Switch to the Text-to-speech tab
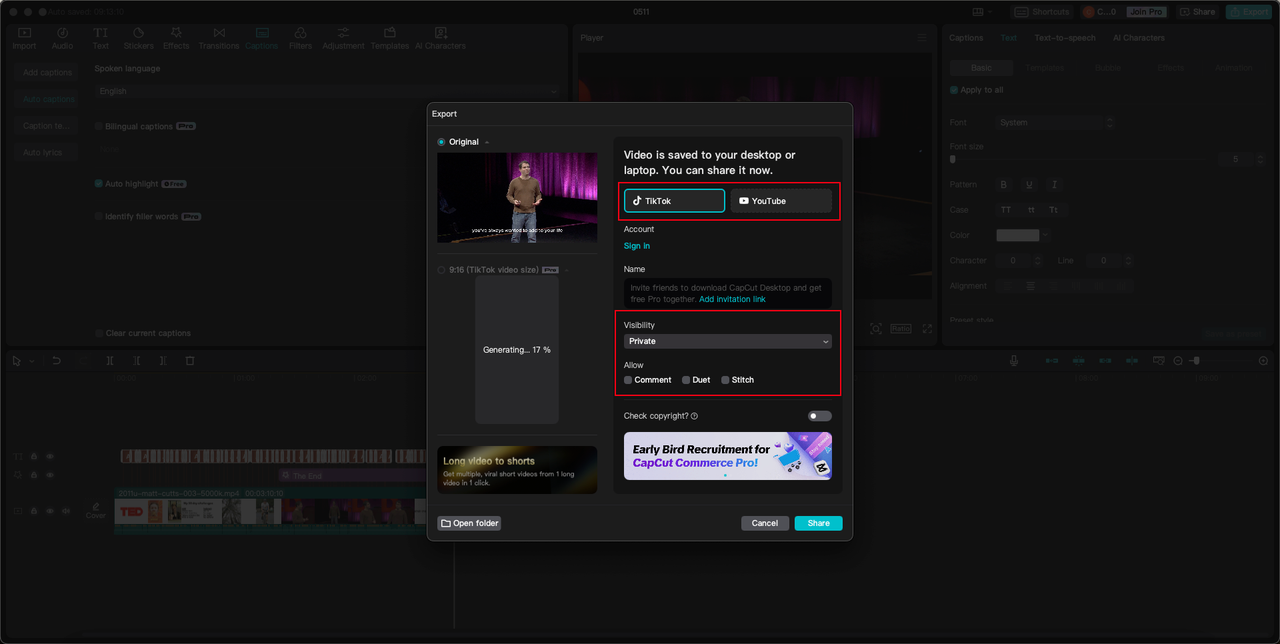Screen dimensions: 1280x644 pyautogui.click(x=1064, y=38)
